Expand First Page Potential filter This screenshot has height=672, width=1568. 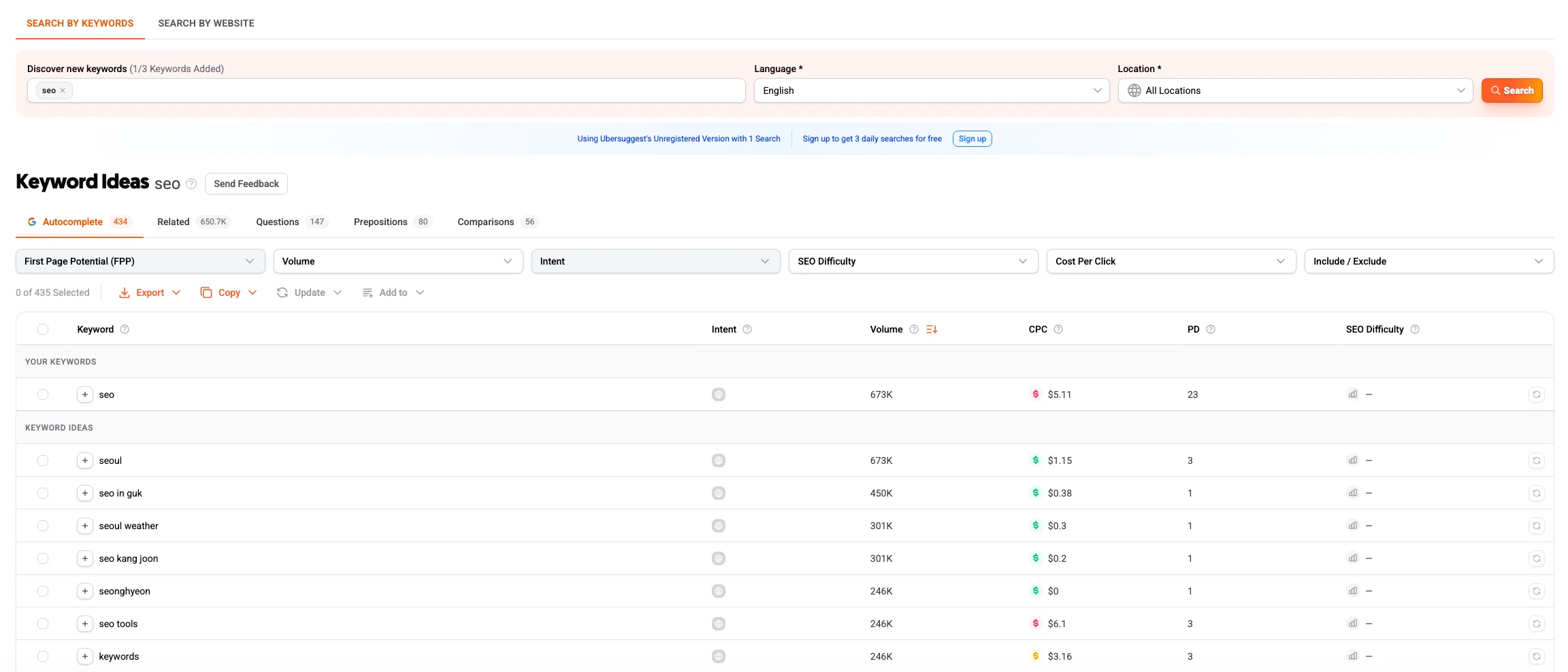pos(140,261)
